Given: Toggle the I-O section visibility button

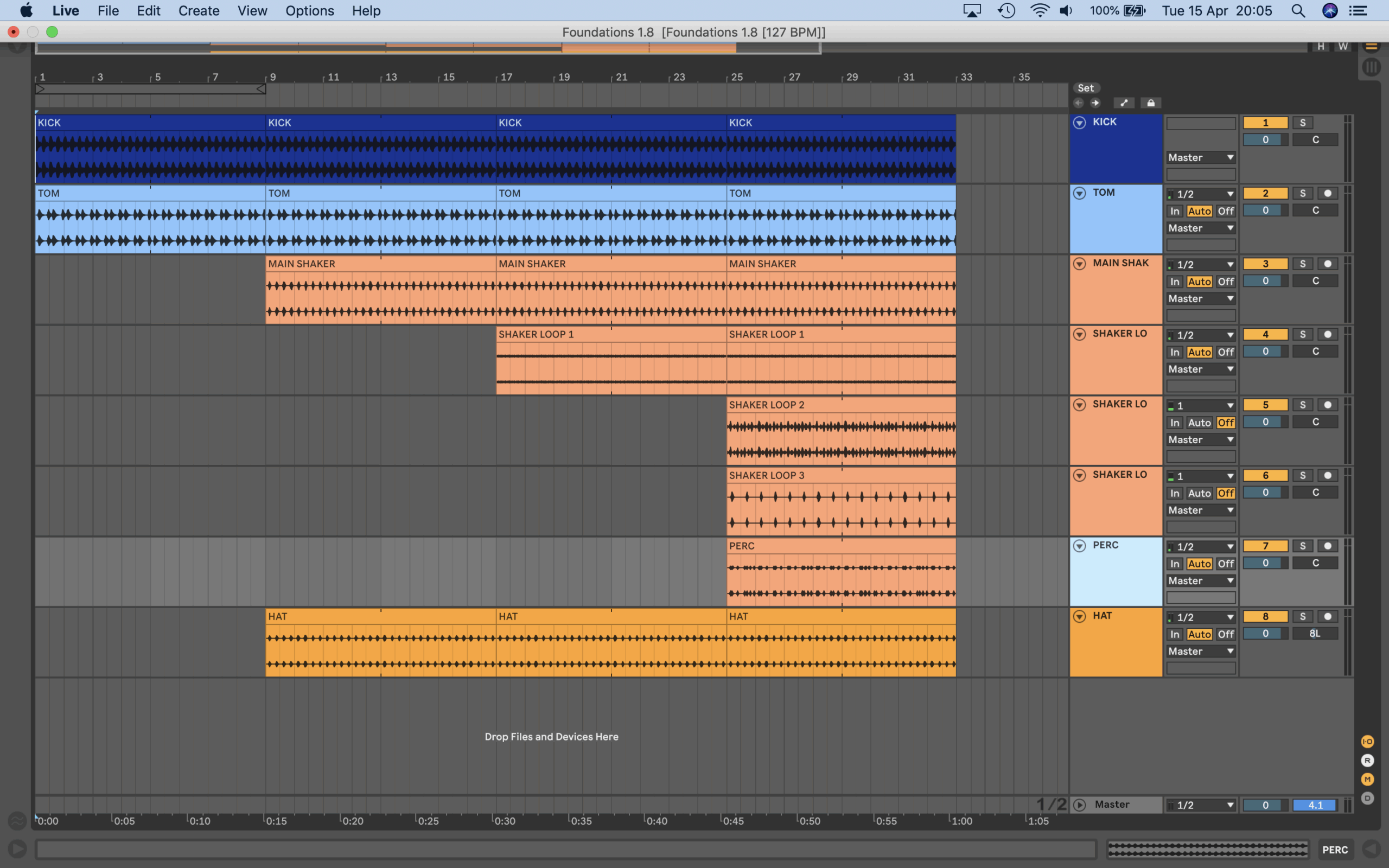Looking at the screenshot, I should click(x=1367, y=742).
